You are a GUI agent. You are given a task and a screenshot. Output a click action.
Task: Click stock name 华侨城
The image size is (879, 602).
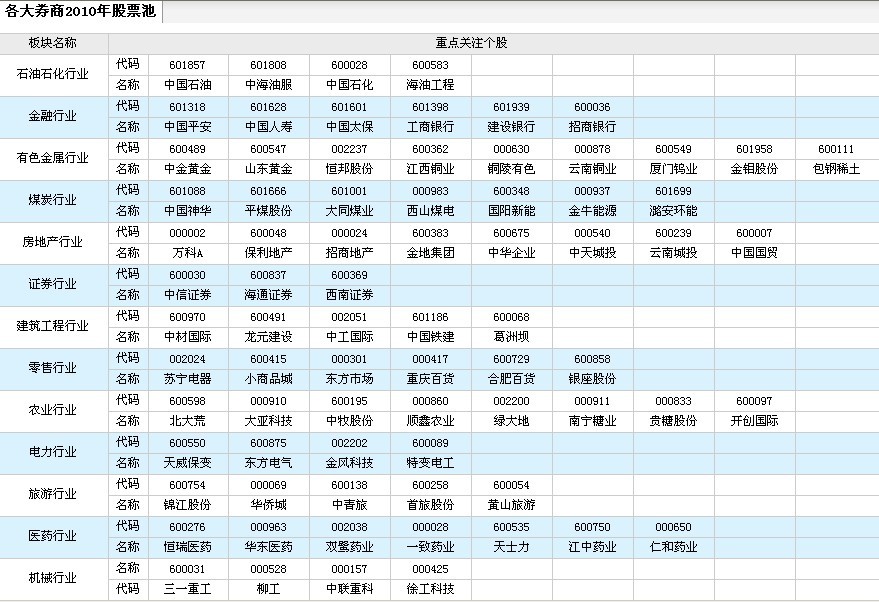(269, 506)
